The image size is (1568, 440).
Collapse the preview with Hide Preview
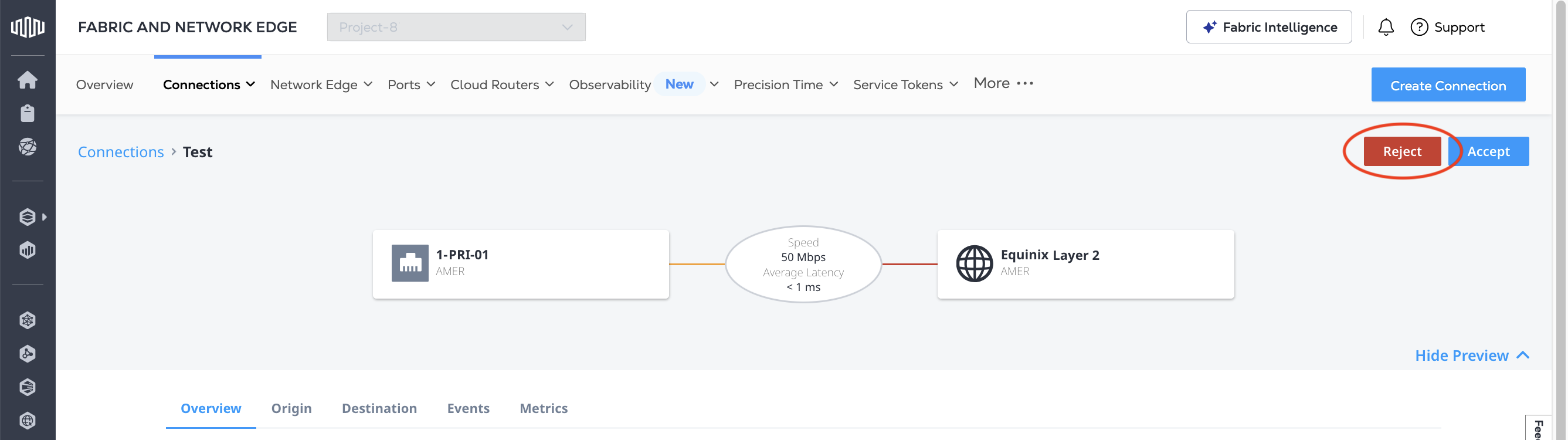click(1471, 356)
